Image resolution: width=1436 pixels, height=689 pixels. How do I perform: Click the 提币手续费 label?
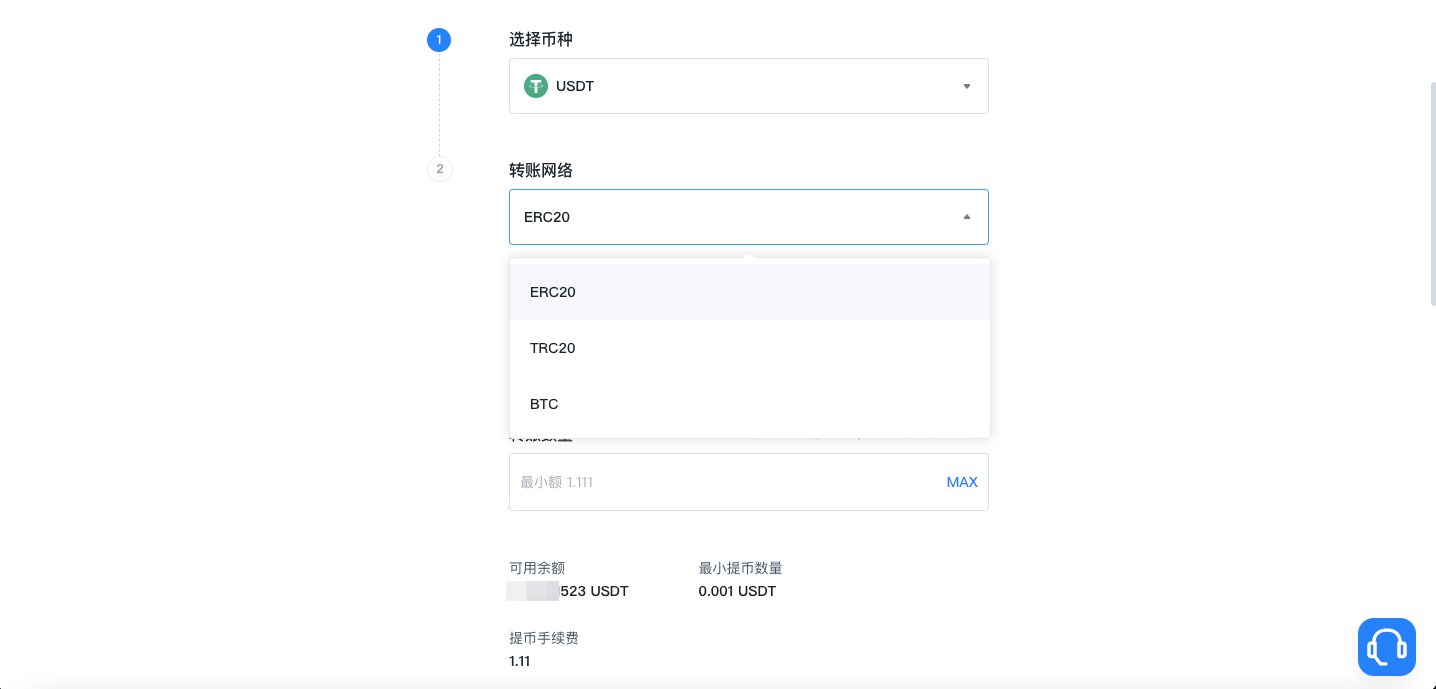(544, 637)
